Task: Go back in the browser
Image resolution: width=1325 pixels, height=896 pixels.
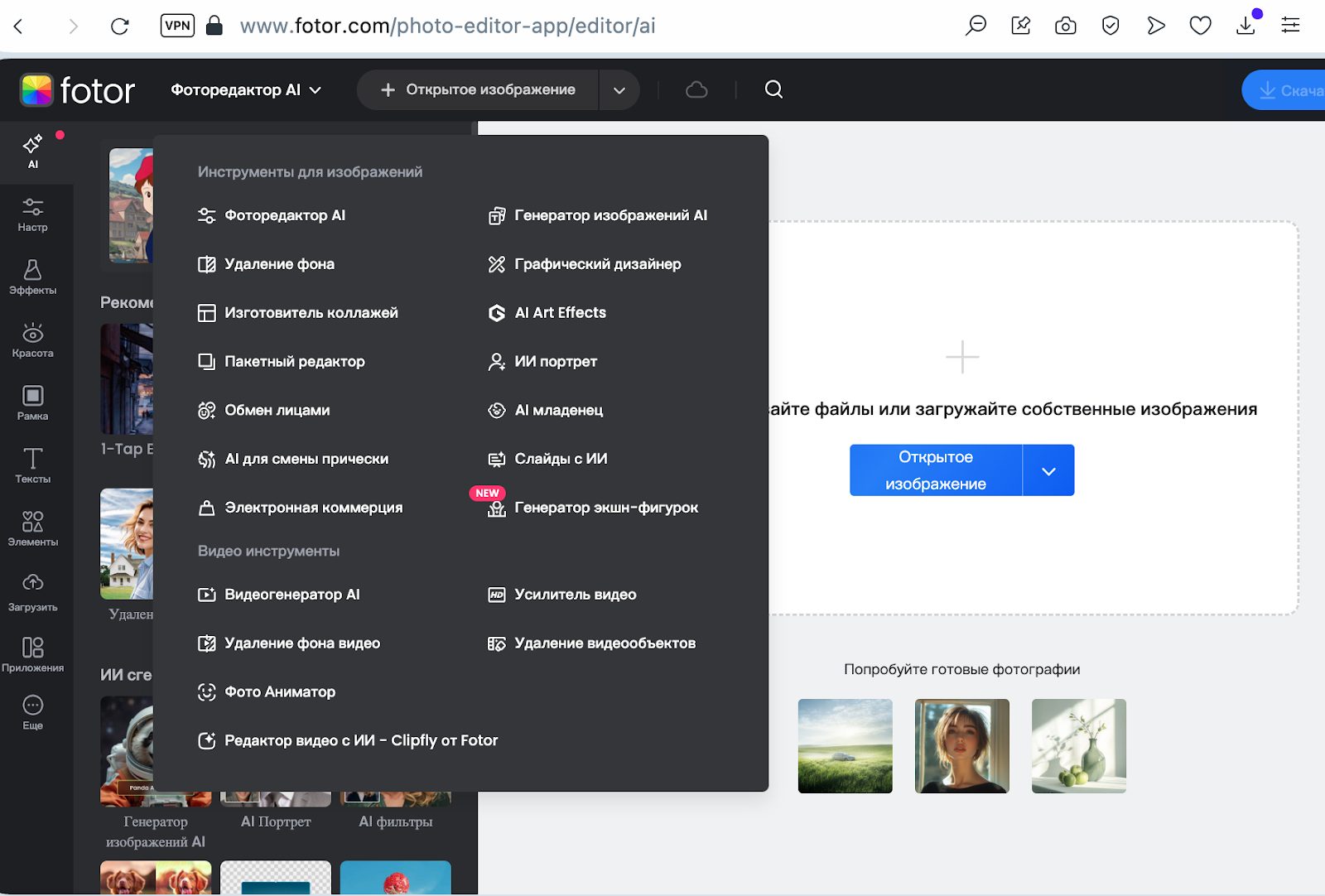Action: [18, 26]
